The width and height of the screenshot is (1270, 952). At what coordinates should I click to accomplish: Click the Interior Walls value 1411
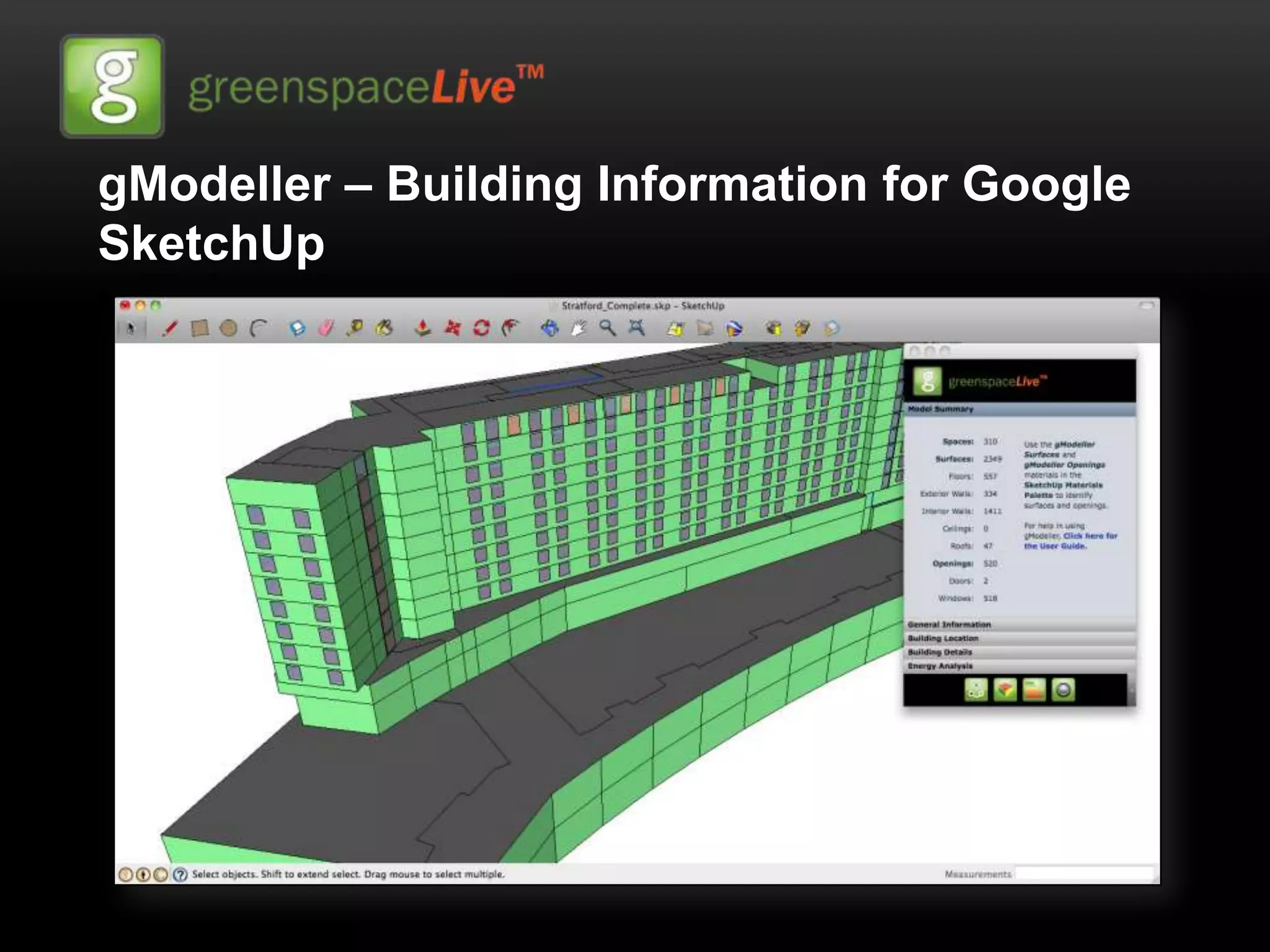[992, 511]
